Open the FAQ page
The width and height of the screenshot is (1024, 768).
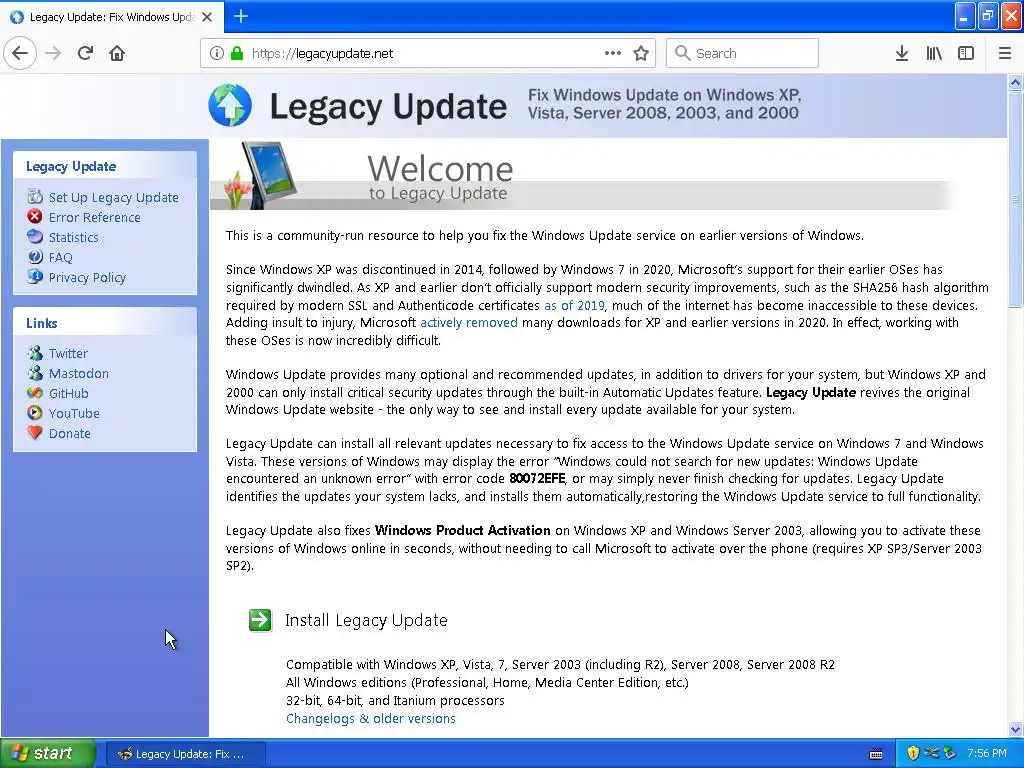pos(61,257)
